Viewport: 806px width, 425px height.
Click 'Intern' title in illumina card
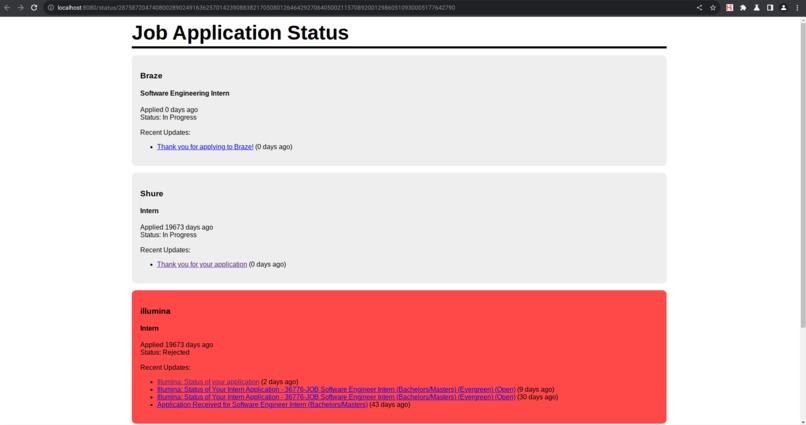[x=149, y=328]
